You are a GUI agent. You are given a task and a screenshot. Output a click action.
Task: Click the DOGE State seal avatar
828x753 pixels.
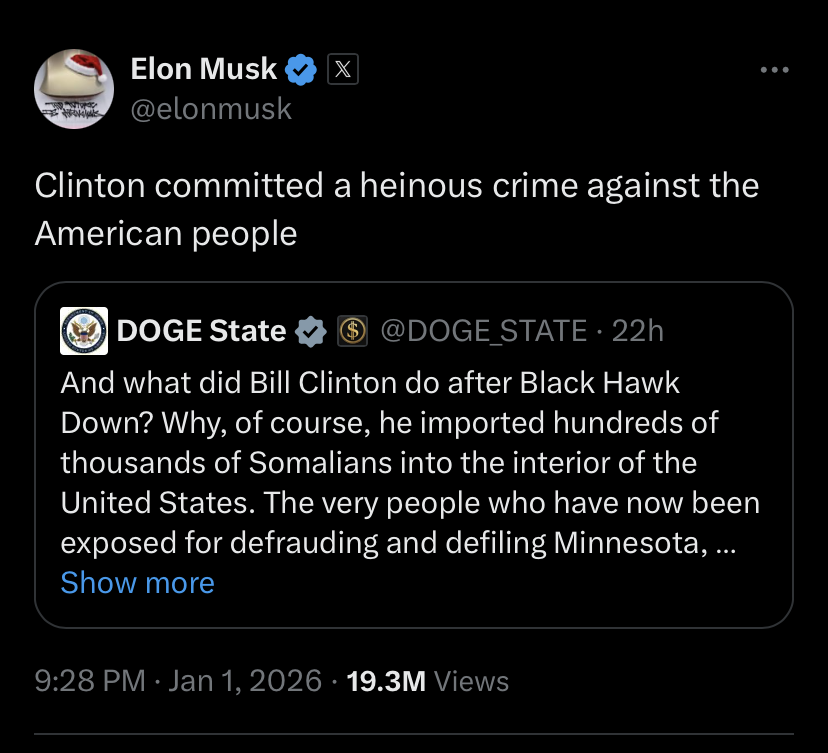coord(85,330)
